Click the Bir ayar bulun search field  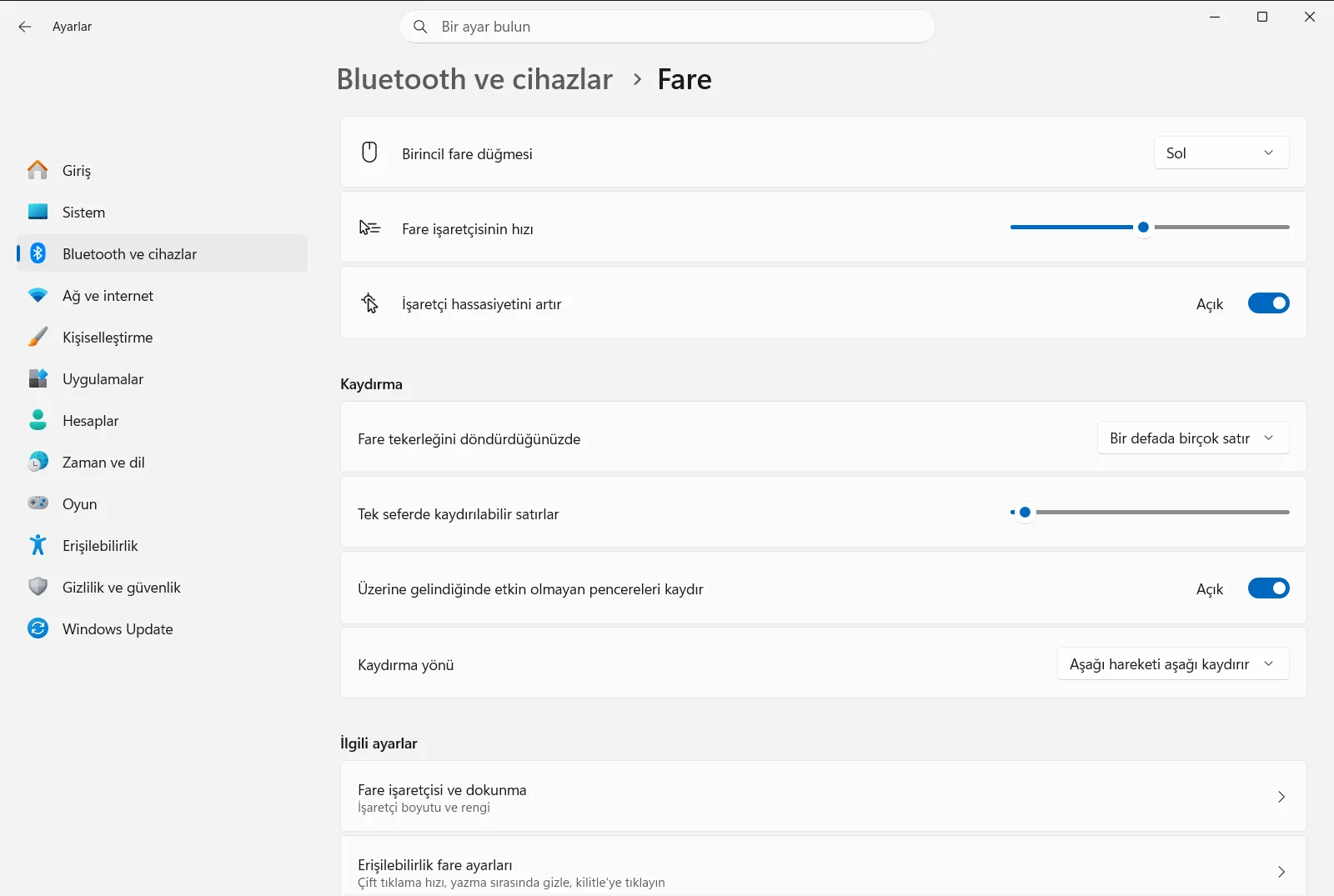667,27
